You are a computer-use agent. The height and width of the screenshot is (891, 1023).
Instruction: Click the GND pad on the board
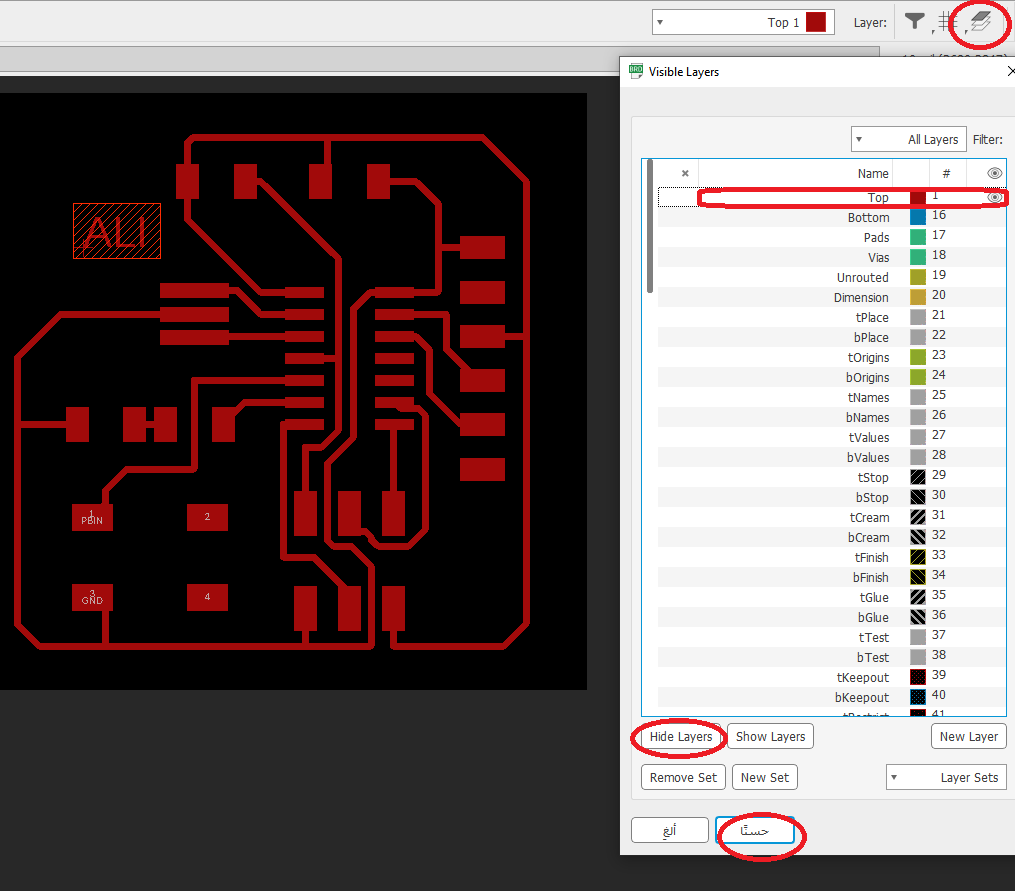click(92, 597)
